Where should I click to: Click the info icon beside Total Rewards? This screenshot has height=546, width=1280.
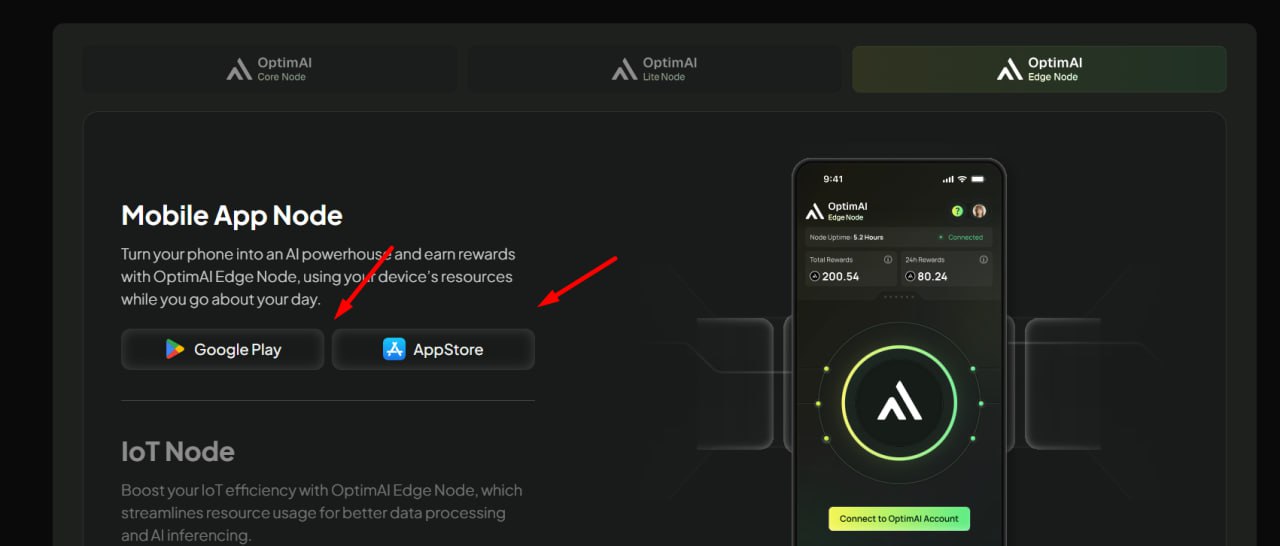tap(888, 259)
